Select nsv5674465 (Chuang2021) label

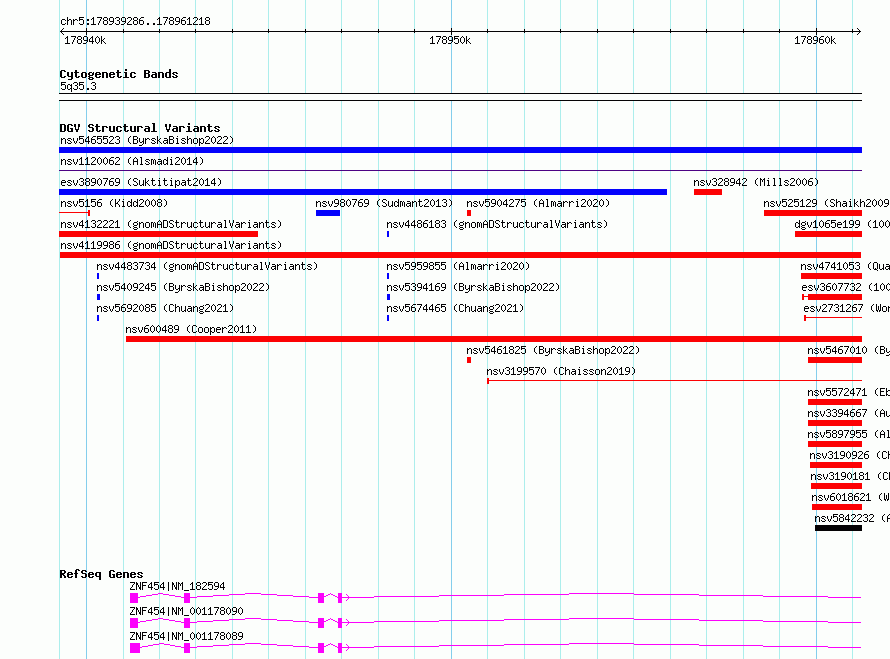click(x=455, y=308)
